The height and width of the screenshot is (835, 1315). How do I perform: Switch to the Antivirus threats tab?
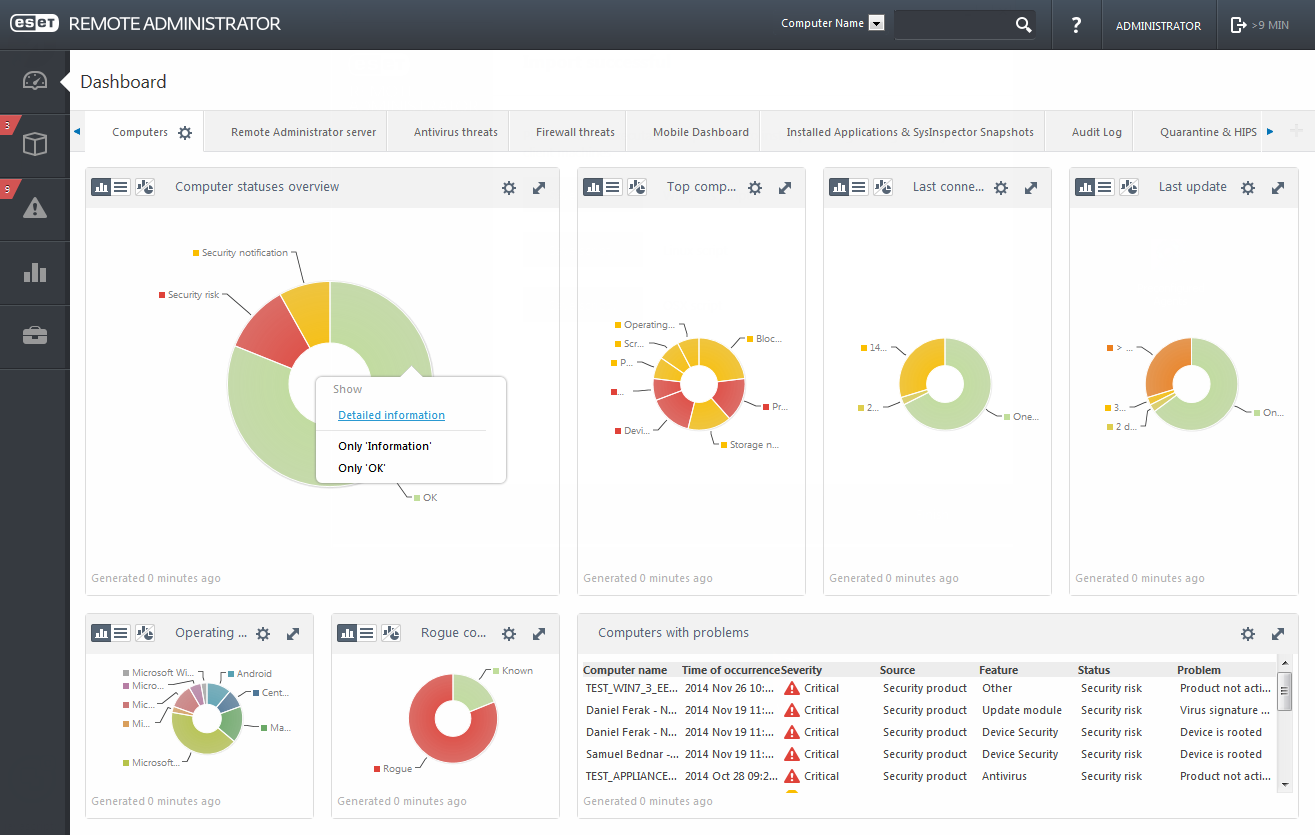pos(455,132)
